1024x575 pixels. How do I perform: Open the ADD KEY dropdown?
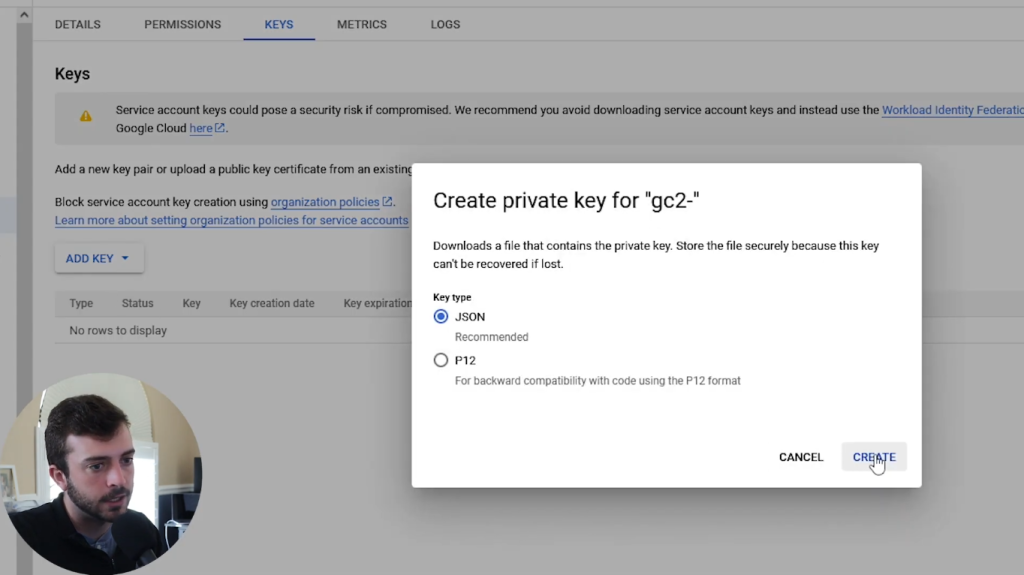click(x=98, y=258)
